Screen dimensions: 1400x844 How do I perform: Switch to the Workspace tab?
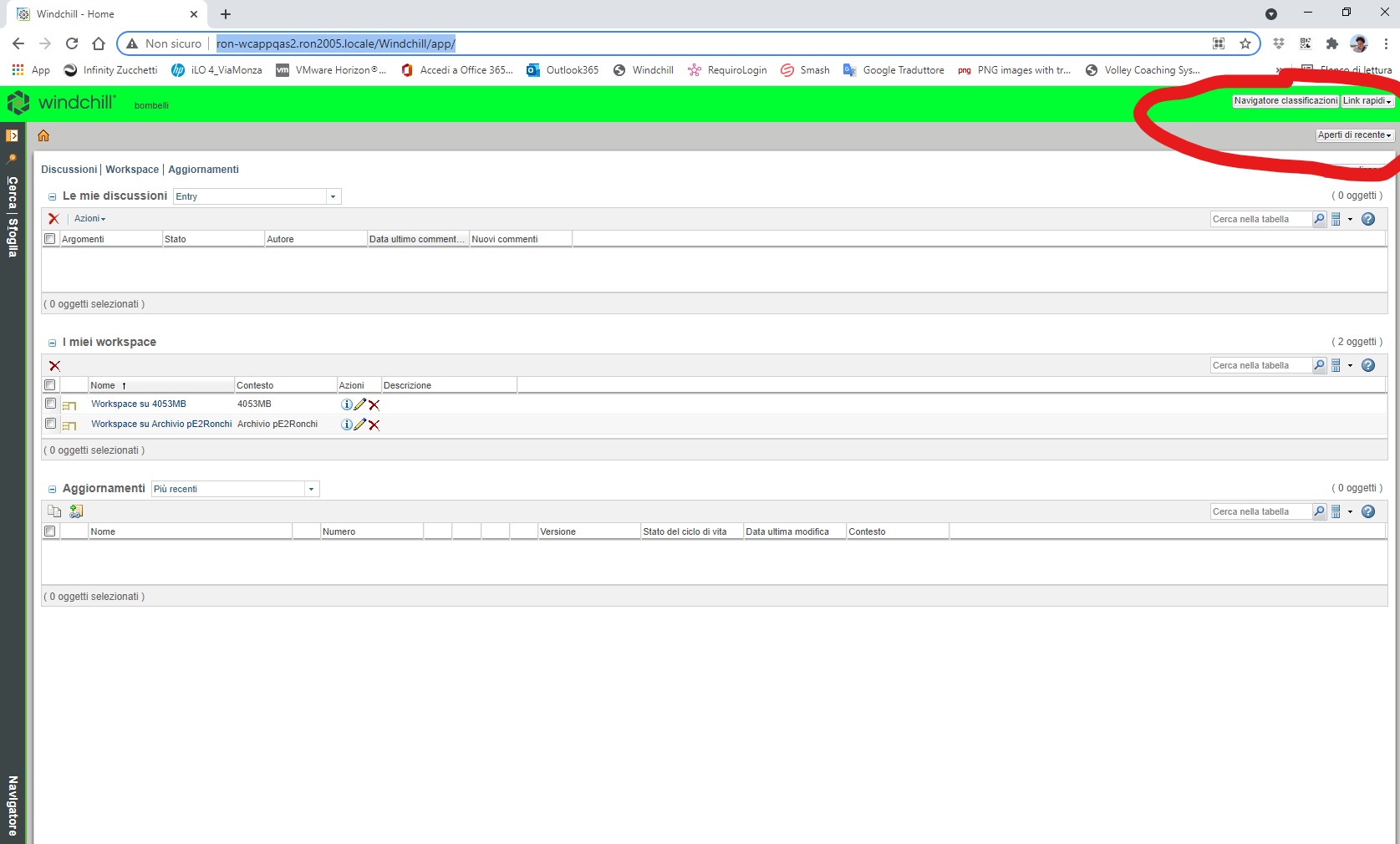pyautogui.click(x=131, y=170)
